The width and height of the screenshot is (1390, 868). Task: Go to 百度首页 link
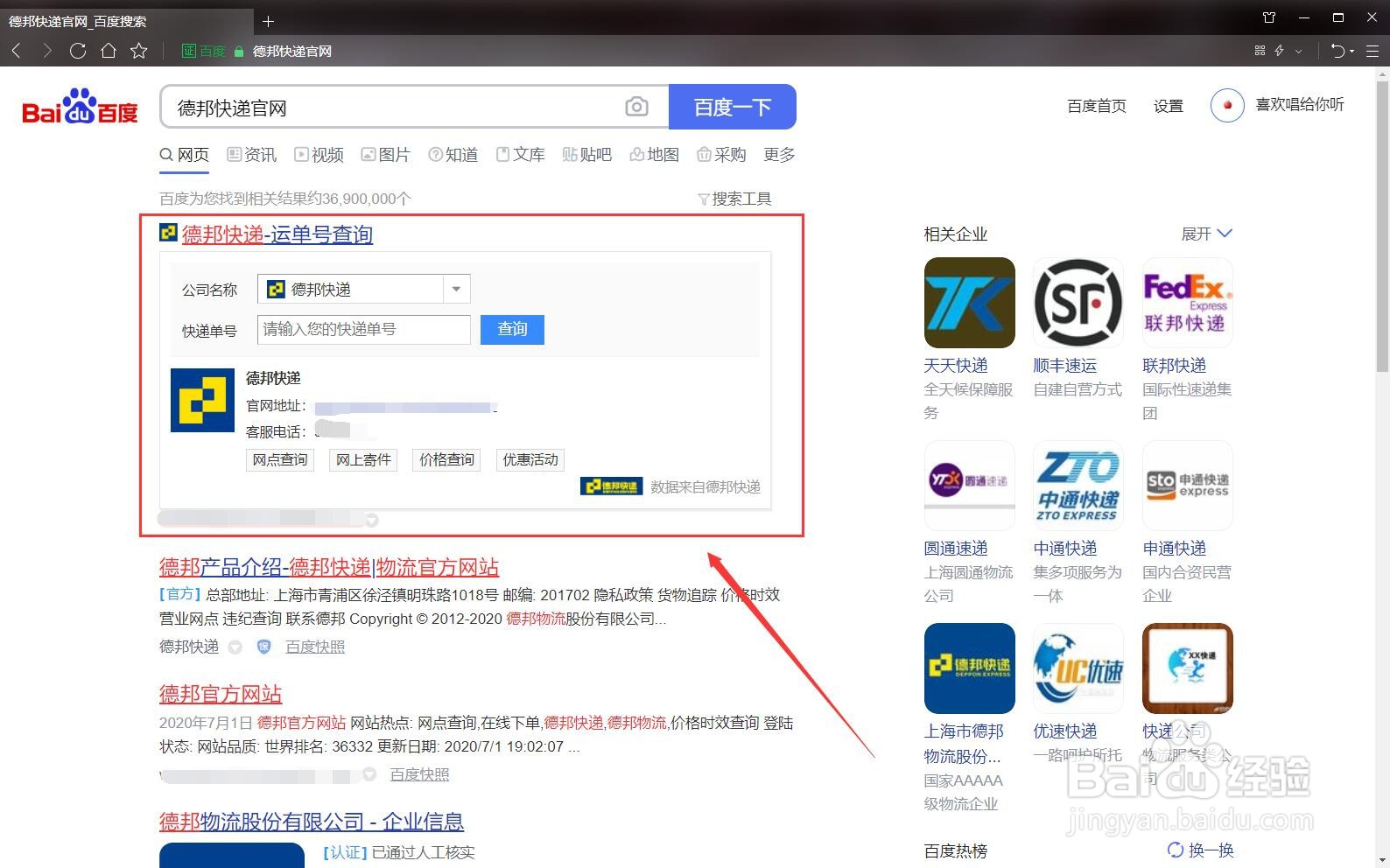(x=1097, y=106)
